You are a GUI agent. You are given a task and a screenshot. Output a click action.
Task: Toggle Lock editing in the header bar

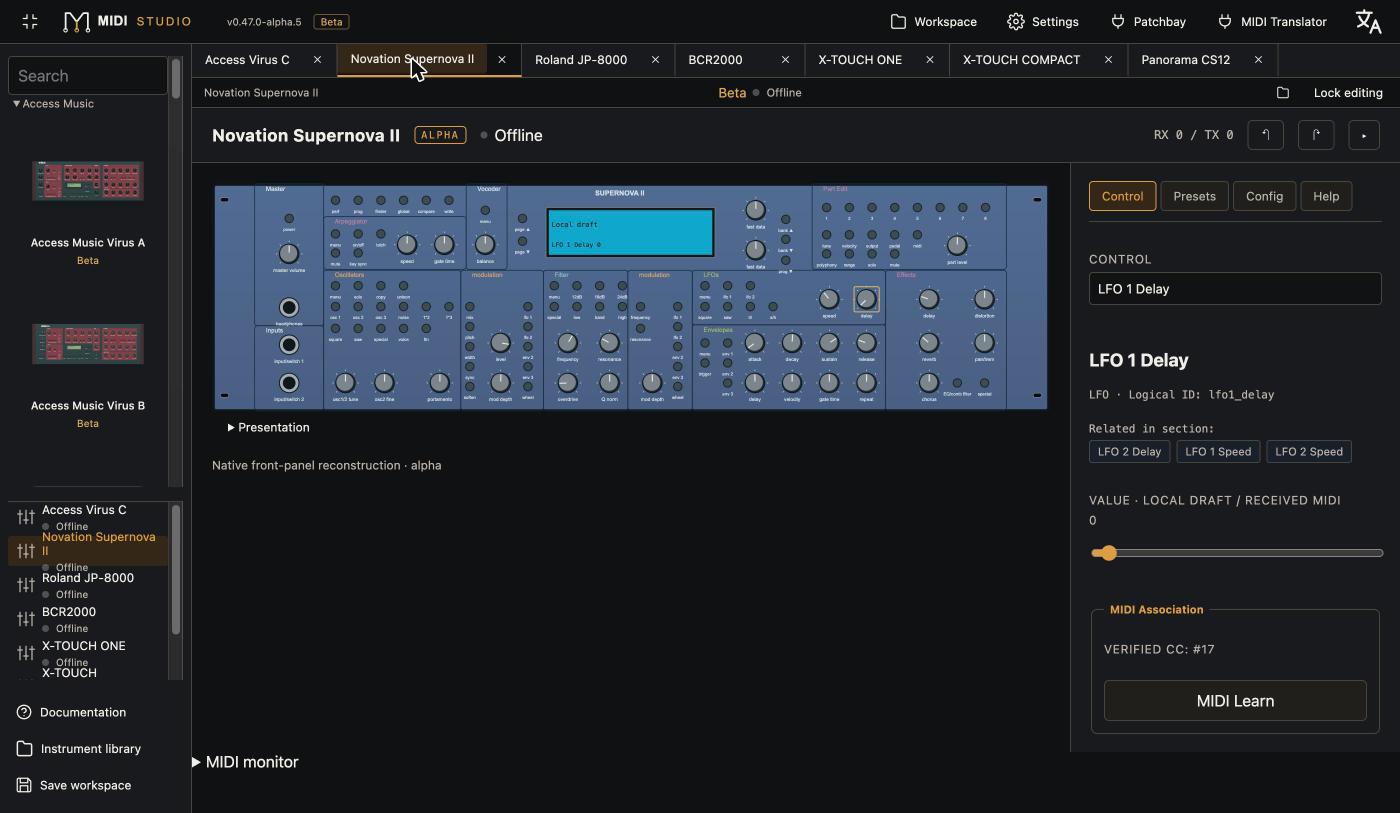[1348, 93]
